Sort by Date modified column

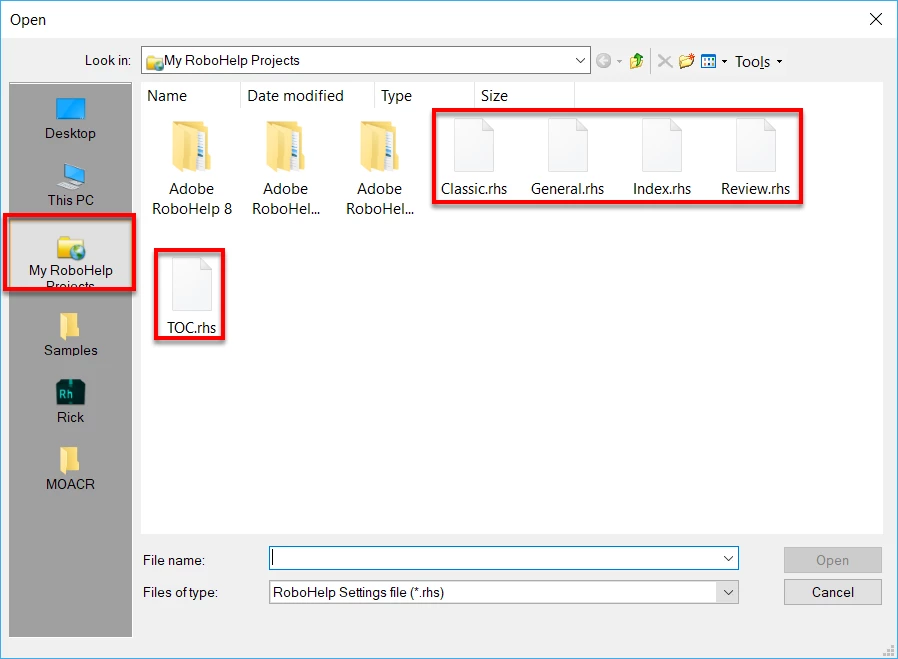click(x=308, y=96)
